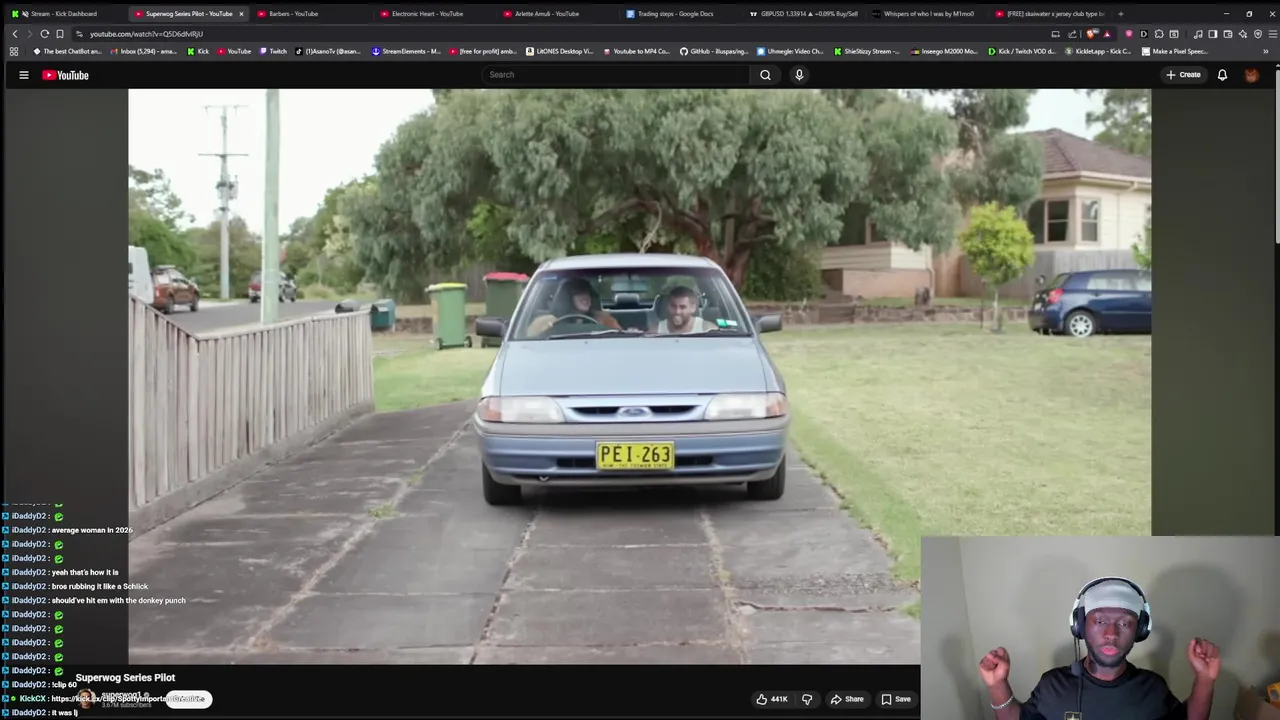Open GitHub illuspas bookmark
This screenshot has width=1280, height=720.
click(714, 51)
